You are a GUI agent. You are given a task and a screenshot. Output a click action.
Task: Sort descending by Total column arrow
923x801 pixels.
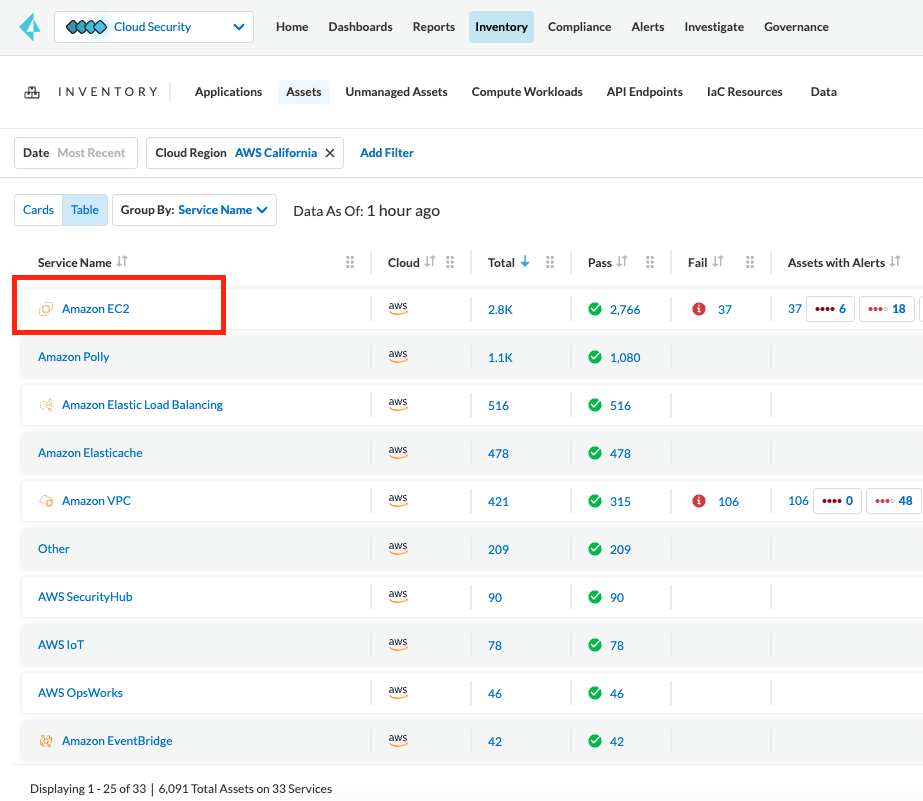click(x=525, y=262)
